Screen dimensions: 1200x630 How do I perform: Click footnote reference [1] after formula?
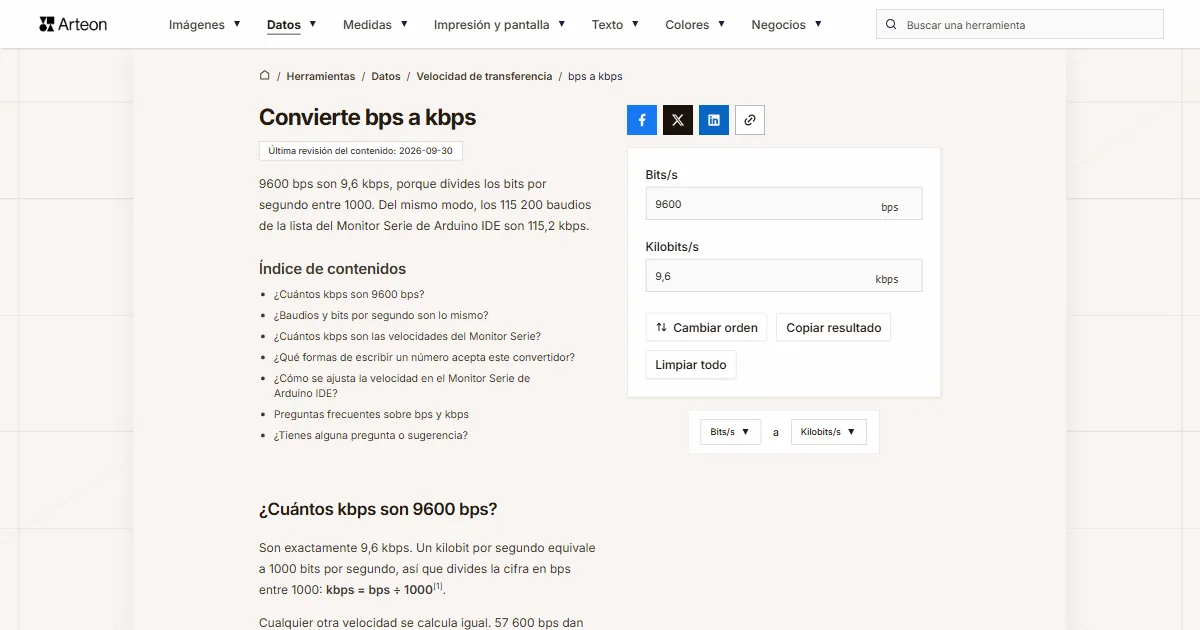coord(438,586)
